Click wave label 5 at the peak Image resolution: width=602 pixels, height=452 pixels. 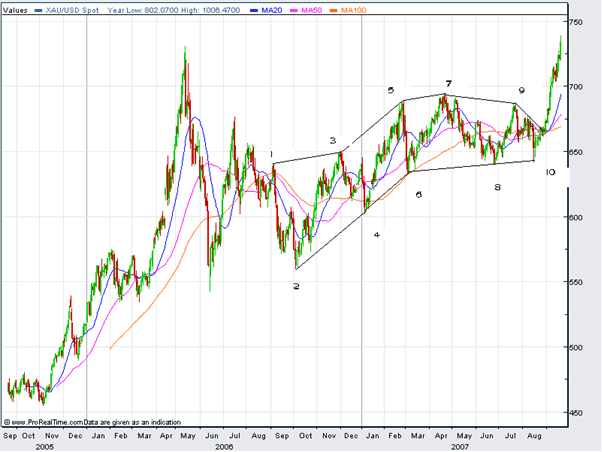(391, 90)
